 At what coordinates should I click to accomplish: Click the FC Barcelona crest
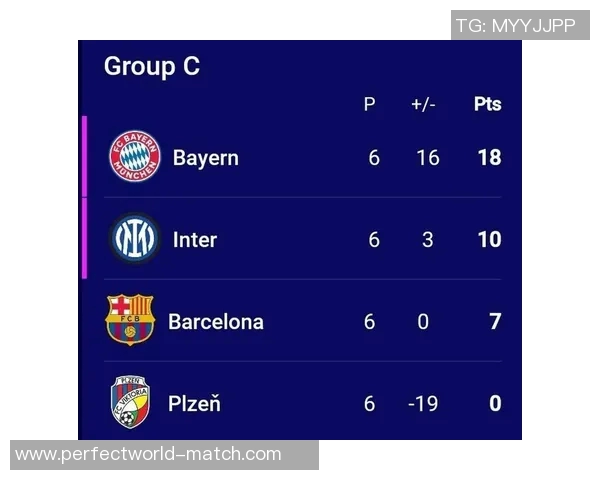[x=130, y=320]
